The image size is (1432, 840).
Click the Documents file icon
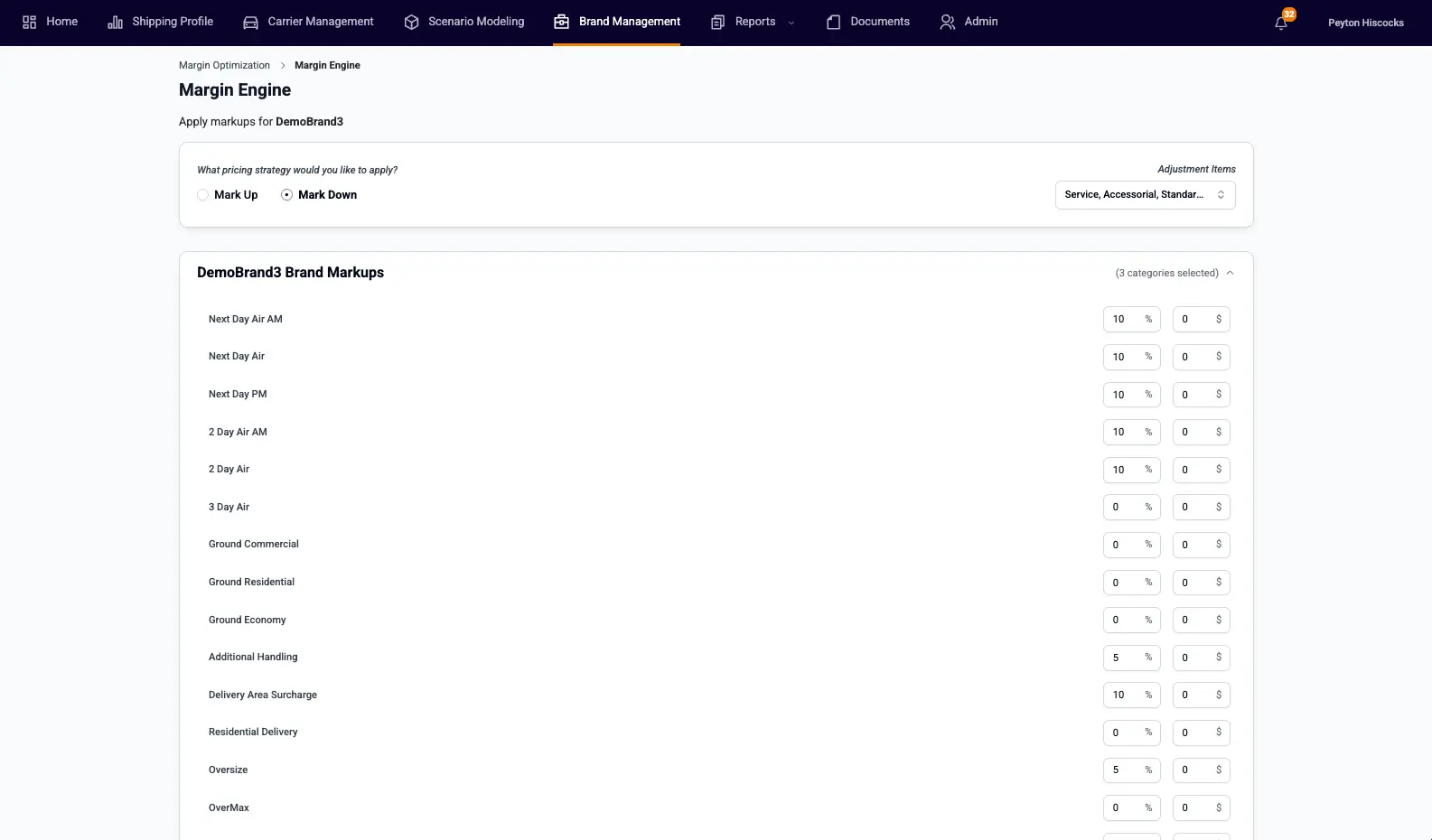click(x=833, y=22)
